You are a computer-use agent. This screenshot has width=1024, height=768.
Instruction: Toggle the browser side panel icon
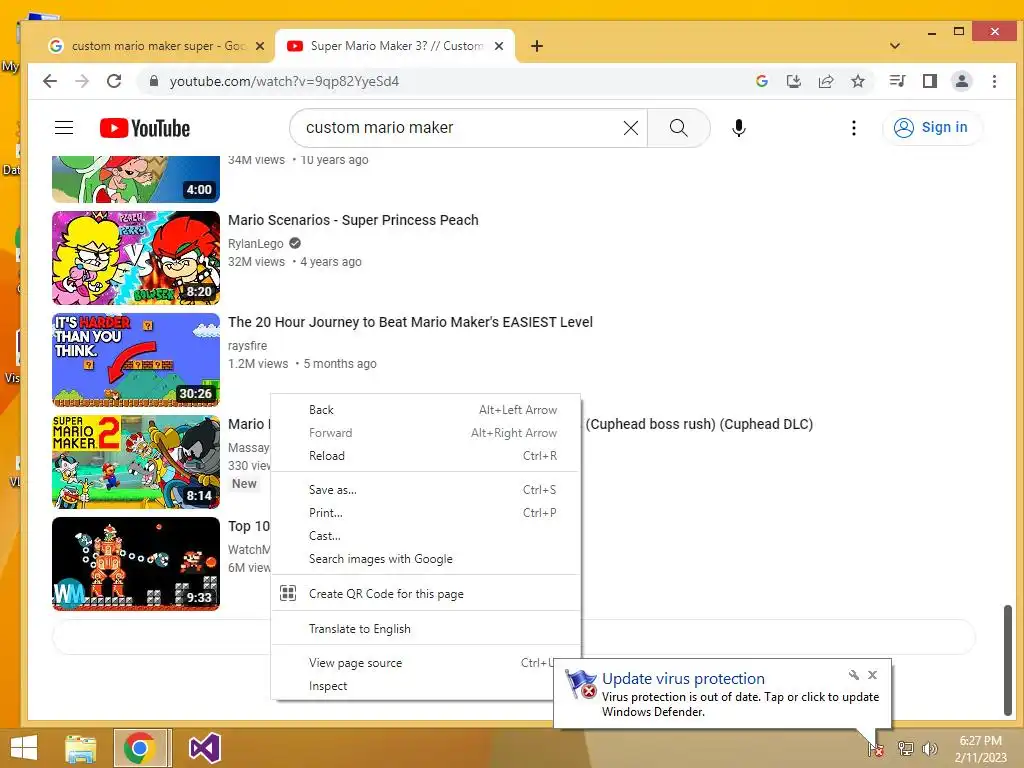coord(929,81)
